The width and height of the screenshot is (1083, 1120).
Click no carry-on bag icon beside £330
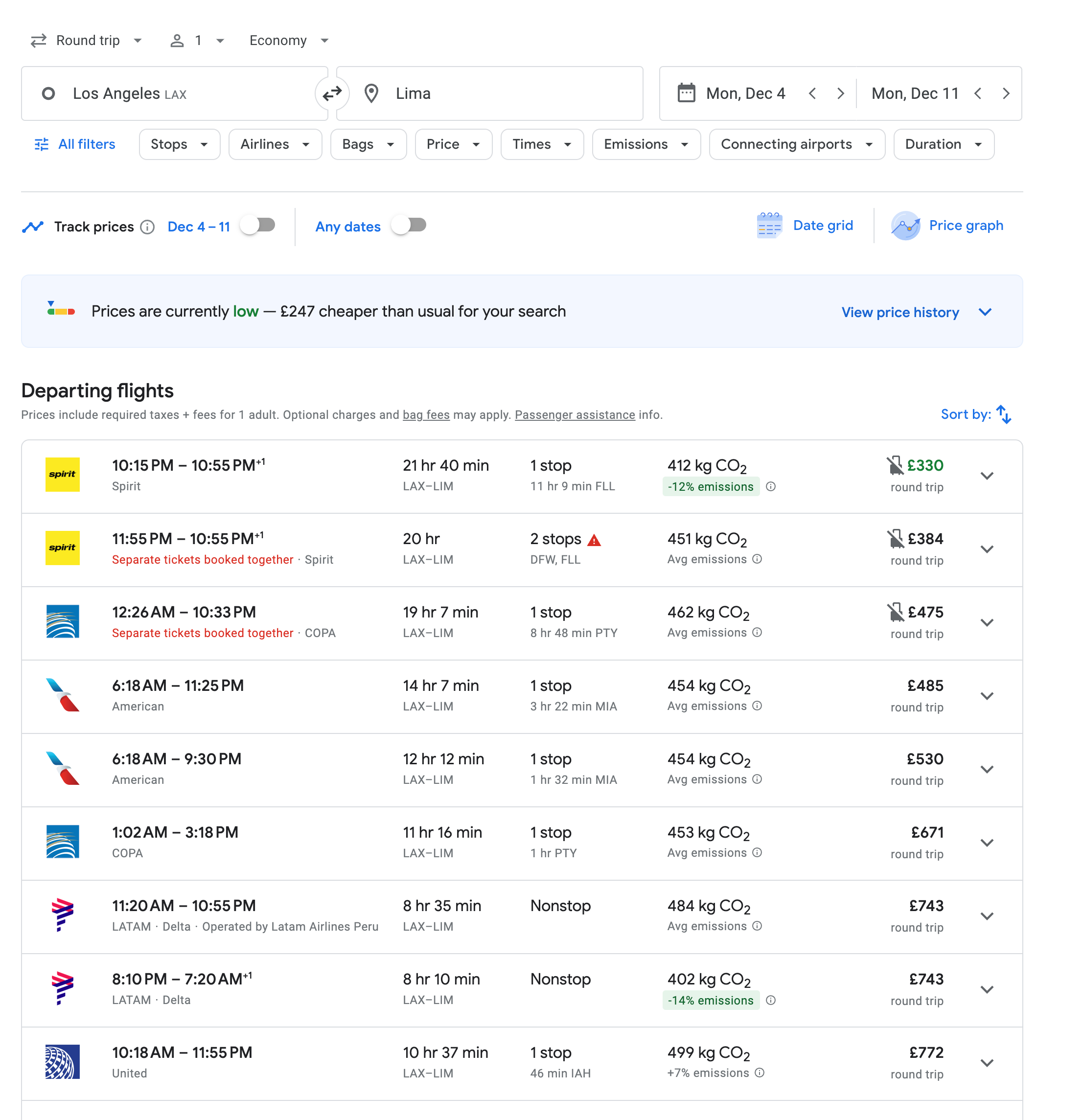[895, 466]
